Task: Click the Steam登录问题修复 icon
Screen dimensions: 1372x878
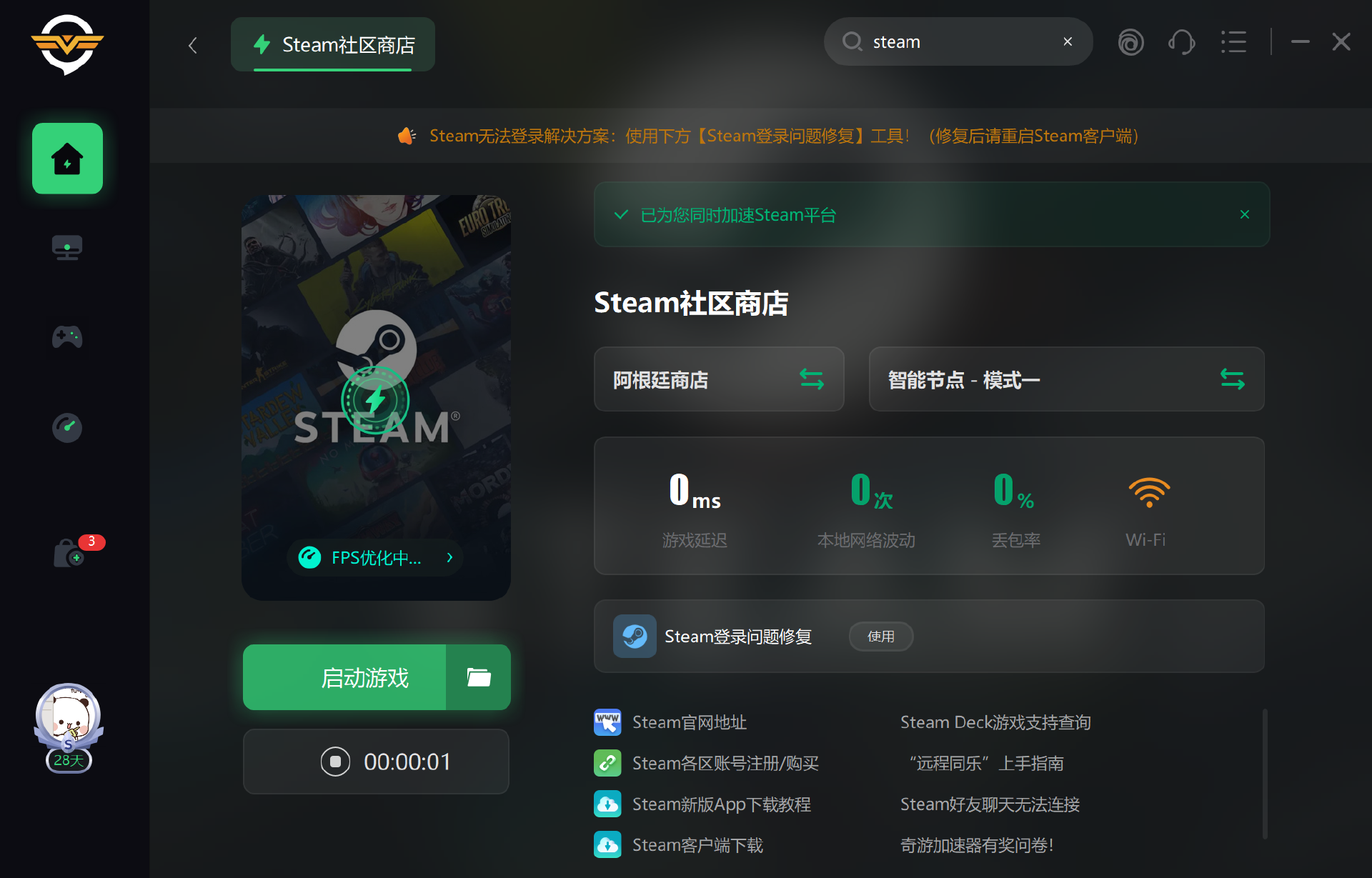Action: [x=635, y=636]
